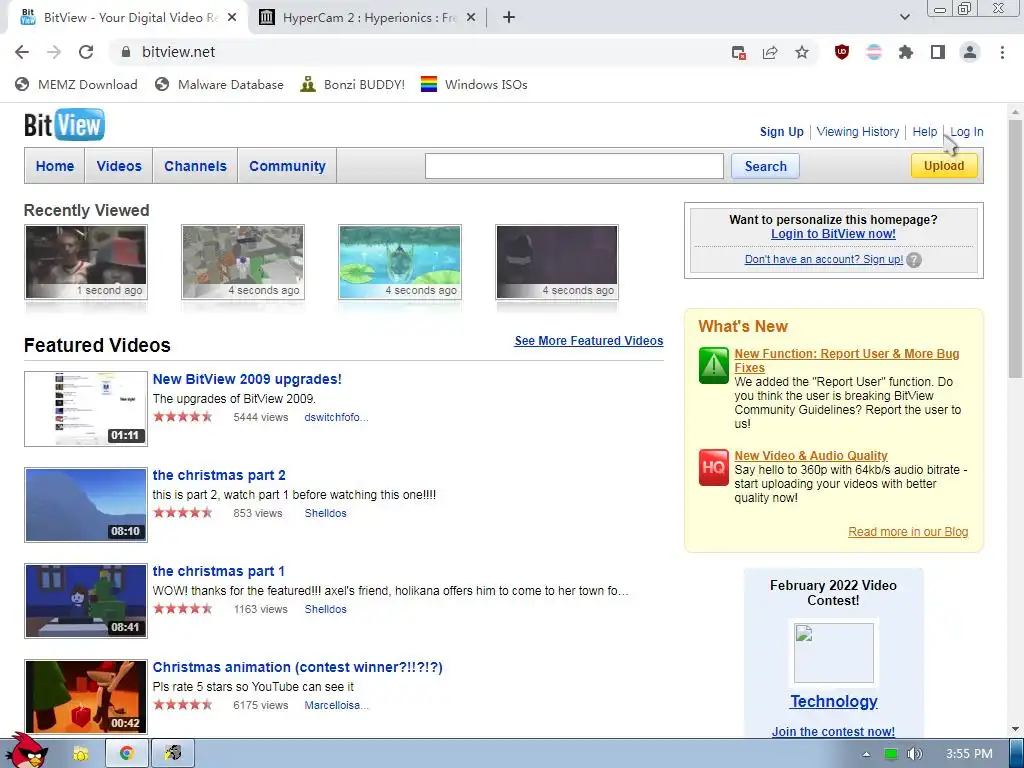Open the 08:41 christmas part 1 thumbnail

(x=86, y=601)
